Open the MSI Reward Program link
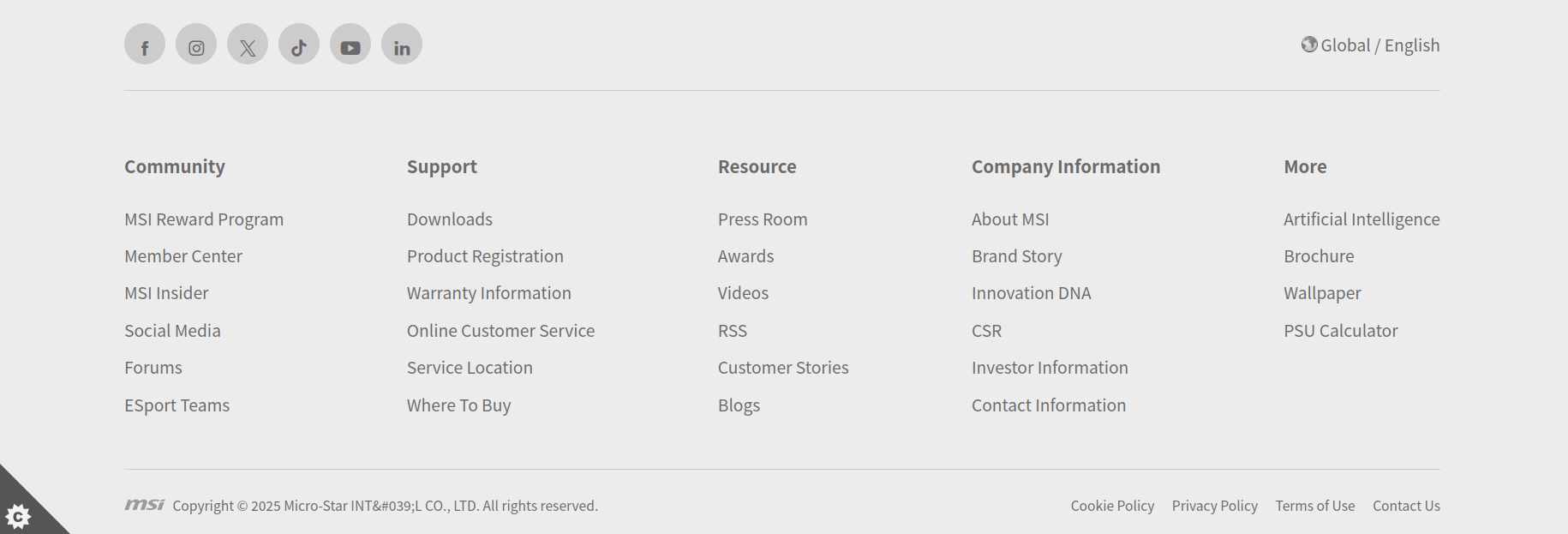 pyautogui.click(x=204, y=219)
